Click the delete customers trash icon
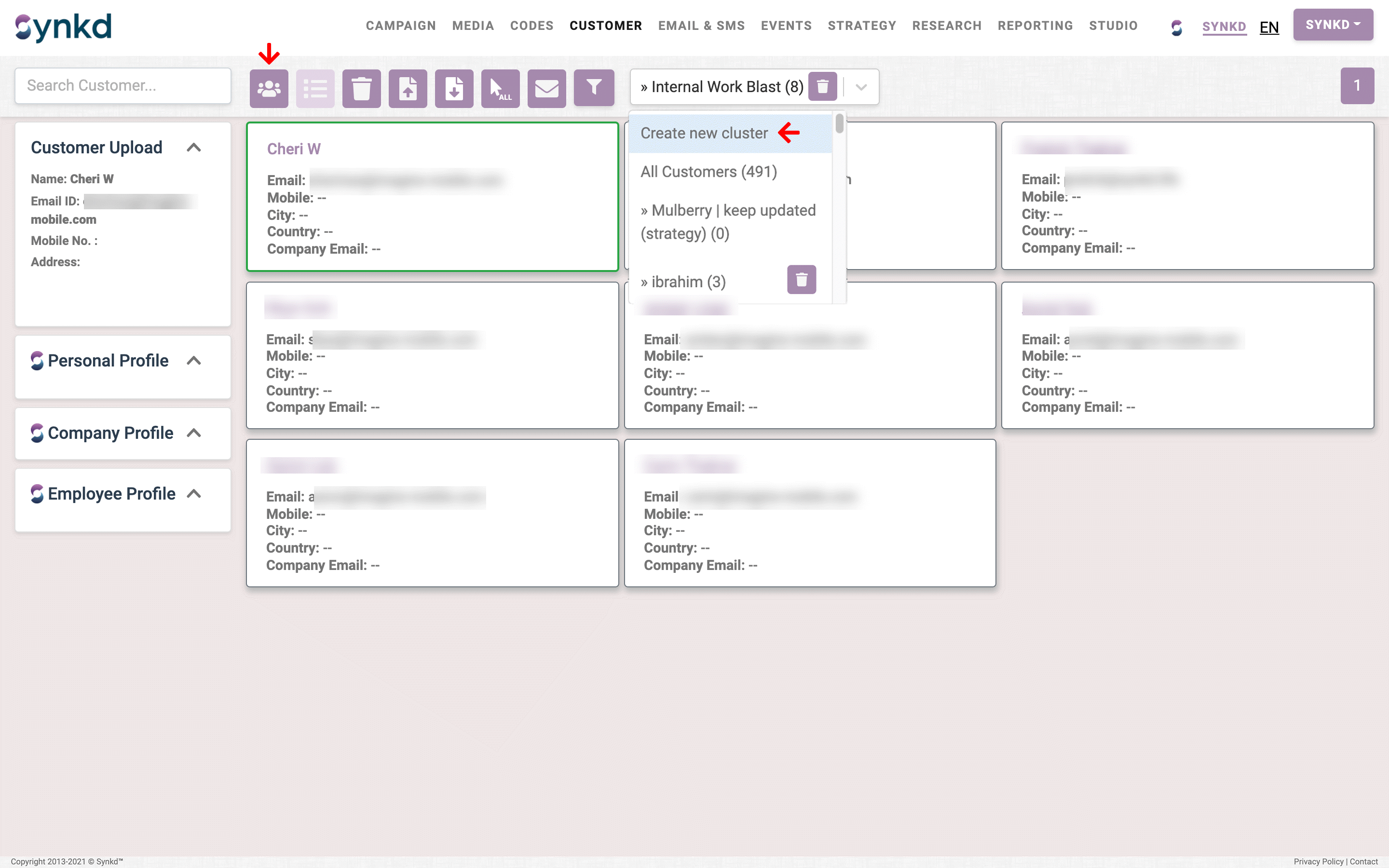The width and height of the screenshot is (1389, 868). click(x=362, y=88)
